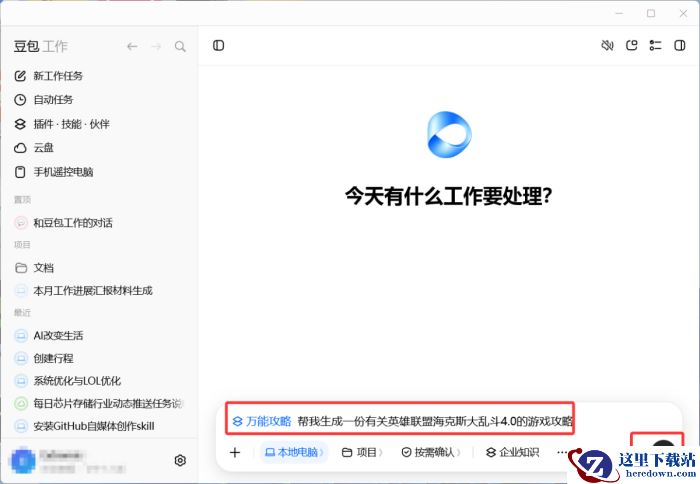Expand the 项目 selector
The image size is (700, 484).
(x=362, y=452)
